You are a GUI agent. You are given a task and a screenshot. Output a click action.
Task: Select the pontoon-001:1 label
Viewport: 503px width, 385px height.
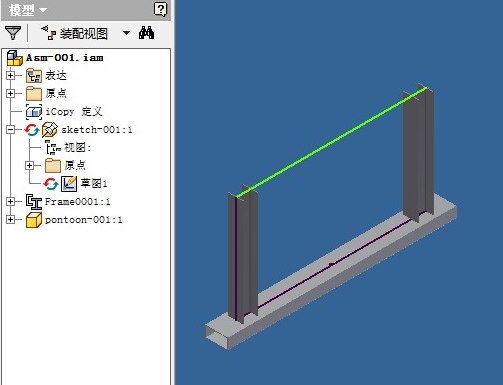point(83,220)
